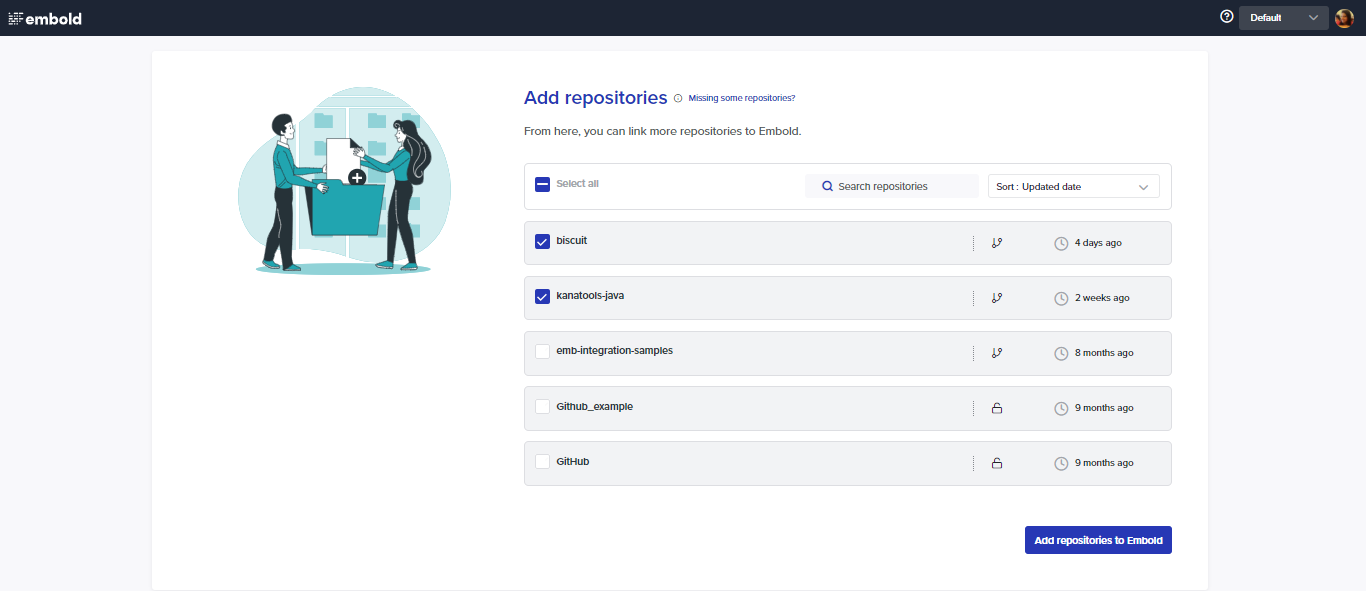The image size is (1366, 591).
Task: Click the emb-integration-samples repository name
Action: point(615,351)
